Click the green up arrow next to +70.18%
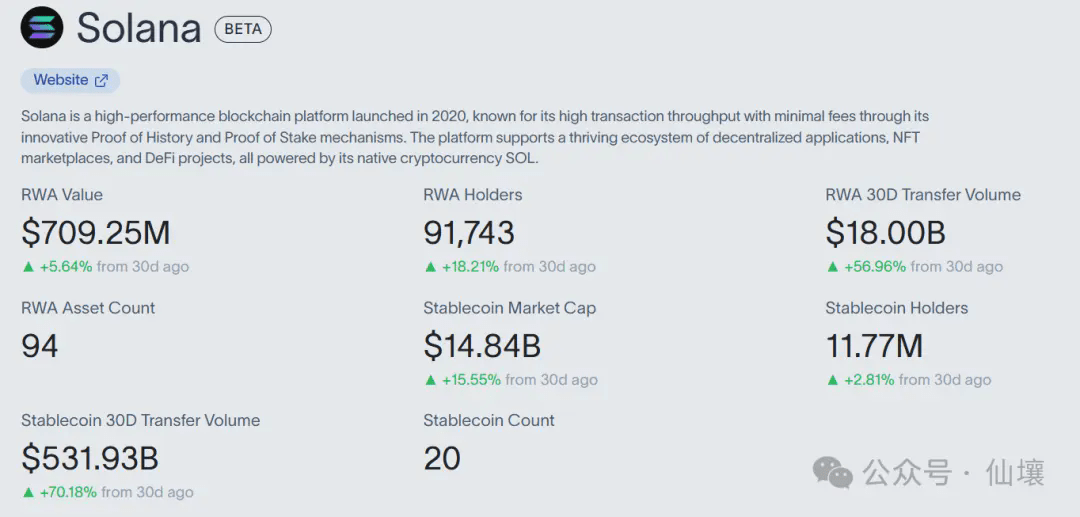This screenshot has width=1080, height=517. 27,492
